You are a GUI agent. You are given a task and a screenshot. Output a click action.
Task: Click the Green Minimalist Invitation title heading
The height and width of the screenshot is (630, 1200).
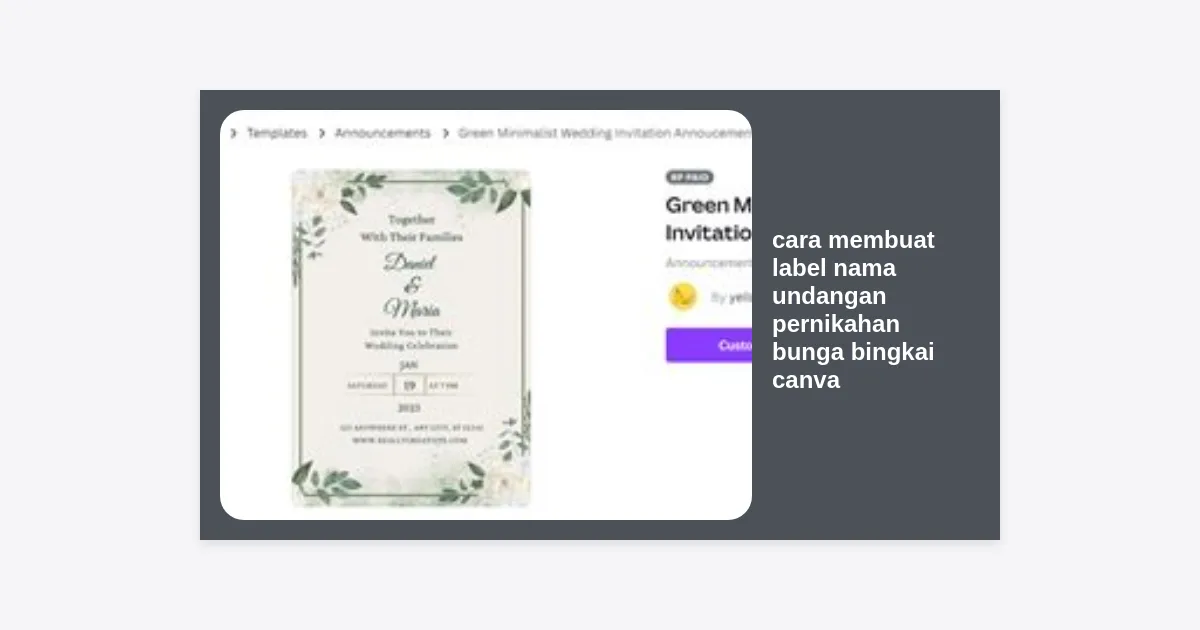pyautogui.click(x=708, y=219)
